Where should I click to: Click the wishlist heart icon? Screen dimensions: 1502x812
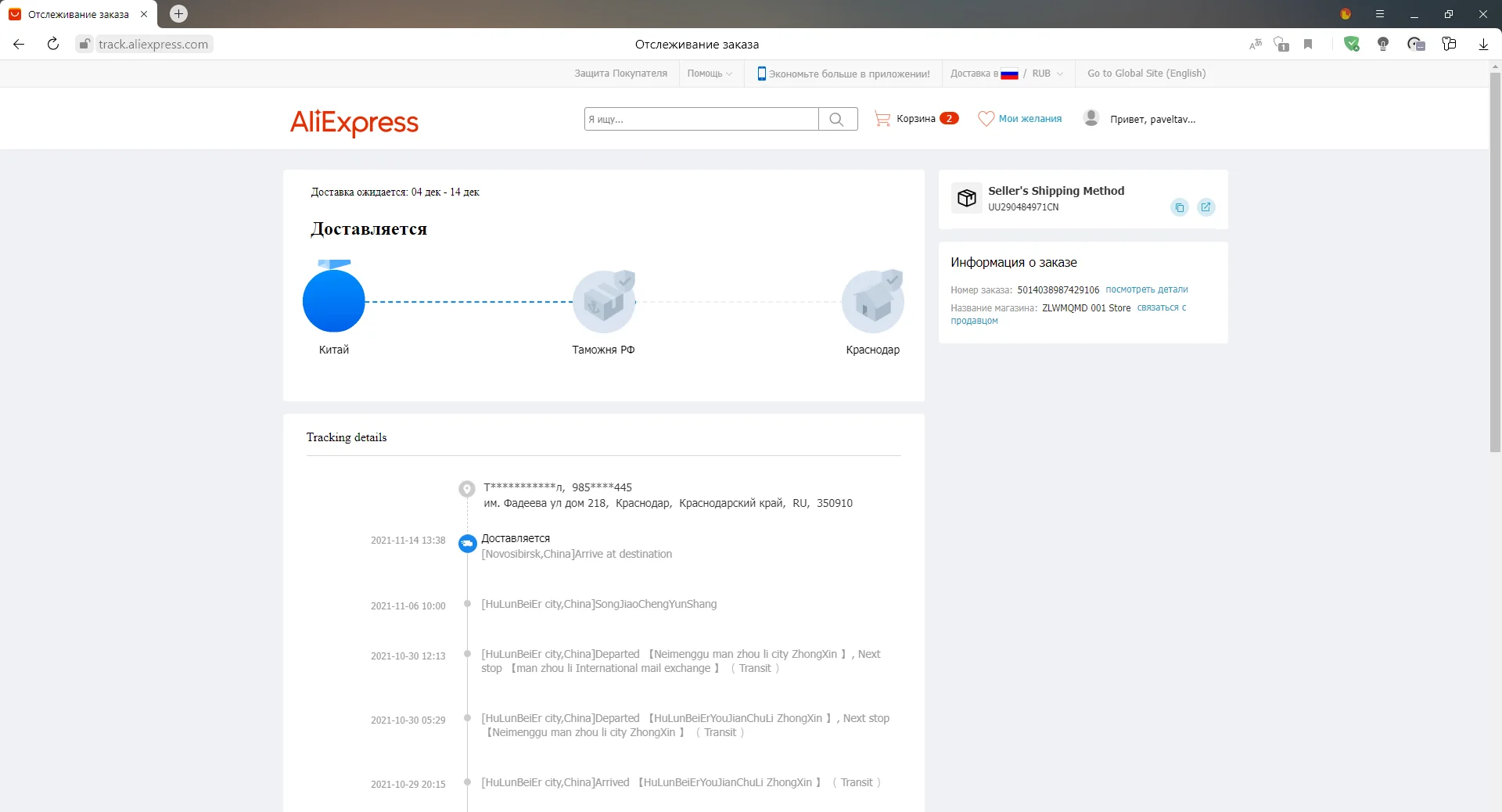click(986, 119)
